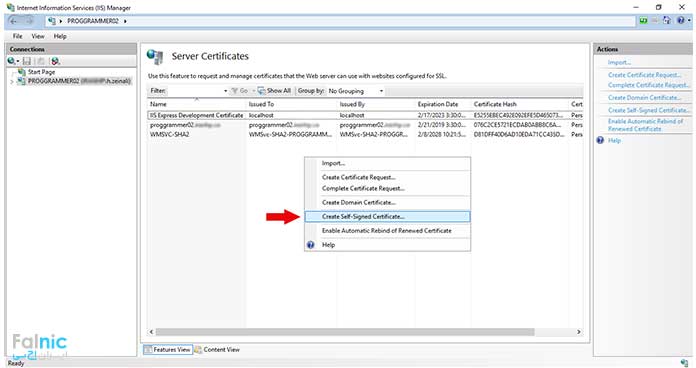696x368 pixels.
Task: Open the View menu
Action: 38,36
